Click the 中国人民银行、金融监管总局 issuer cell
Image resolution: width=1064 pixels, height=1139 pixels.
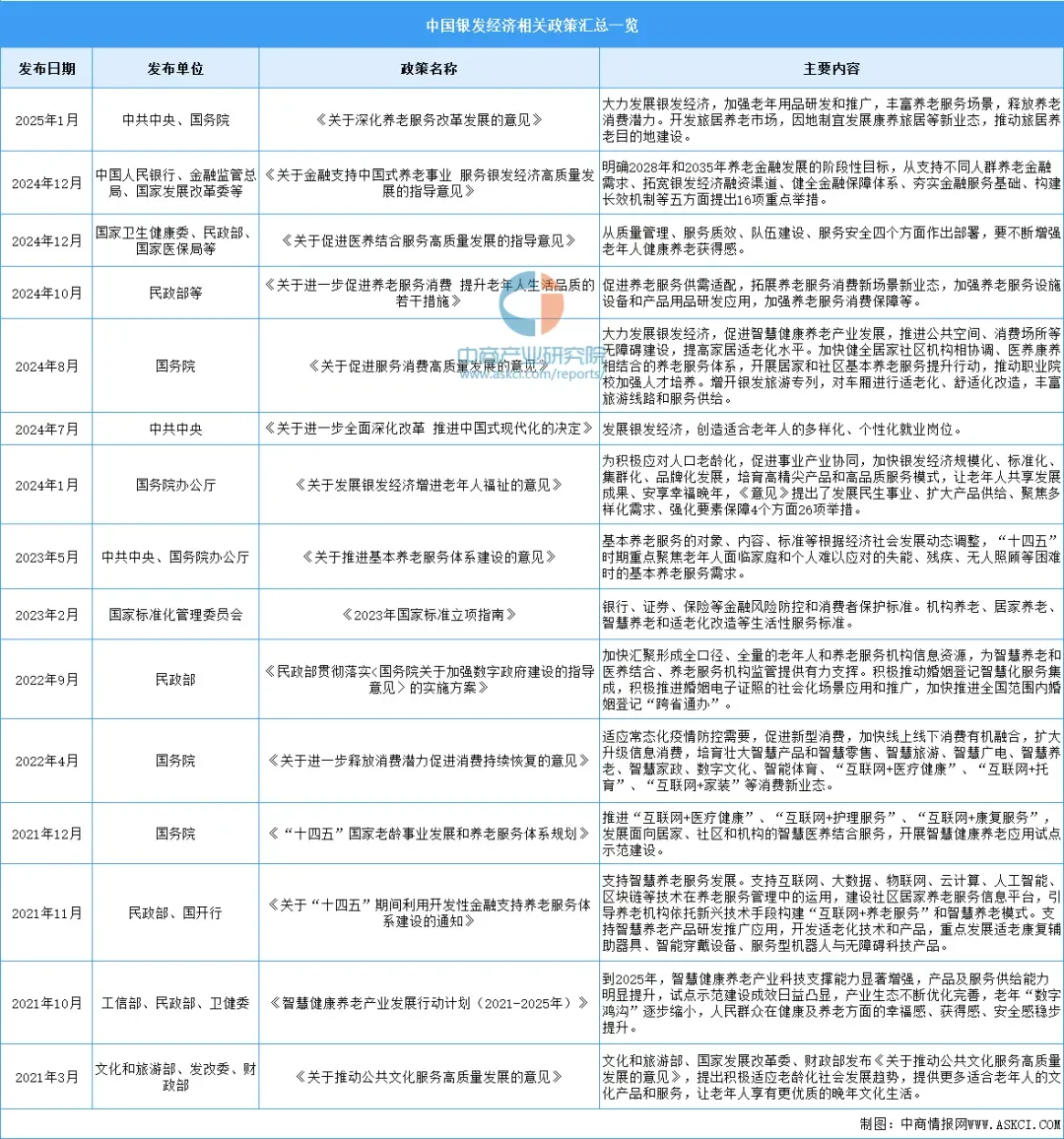pos(175,183)
